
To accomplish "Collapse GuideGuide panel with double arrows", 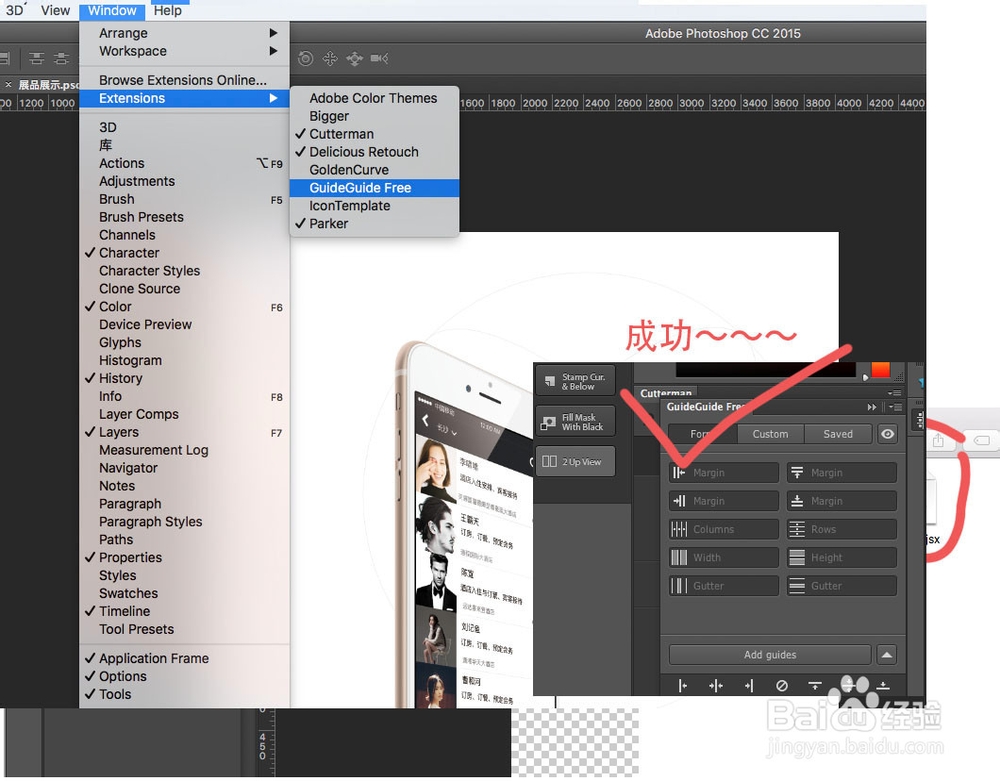I will click(x=872, y=407).
